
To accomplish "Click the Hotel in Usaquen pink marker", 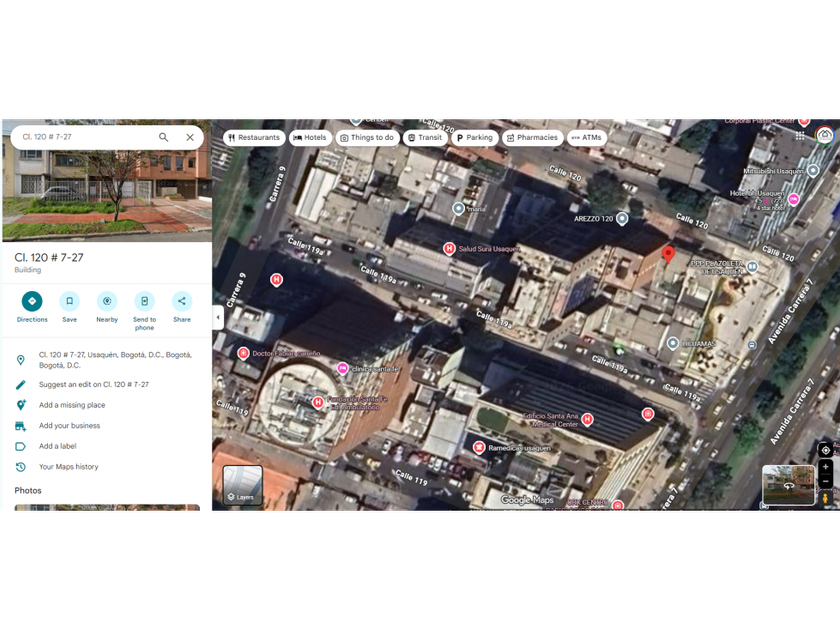I will 793,199.
